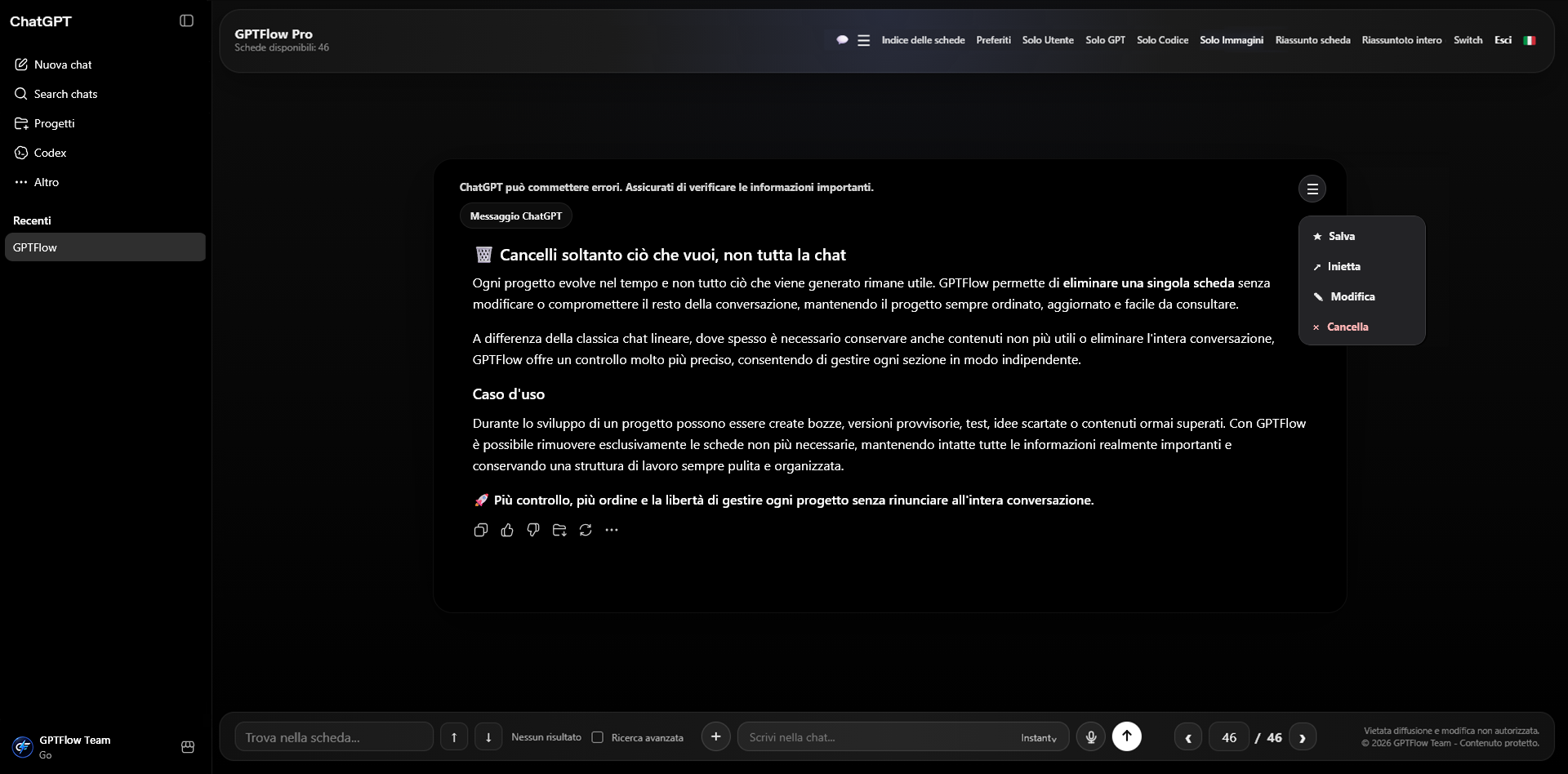This screenshot has width=1568, height=774.
Task: Click the Recenti section label
Action: click(32, 220)
